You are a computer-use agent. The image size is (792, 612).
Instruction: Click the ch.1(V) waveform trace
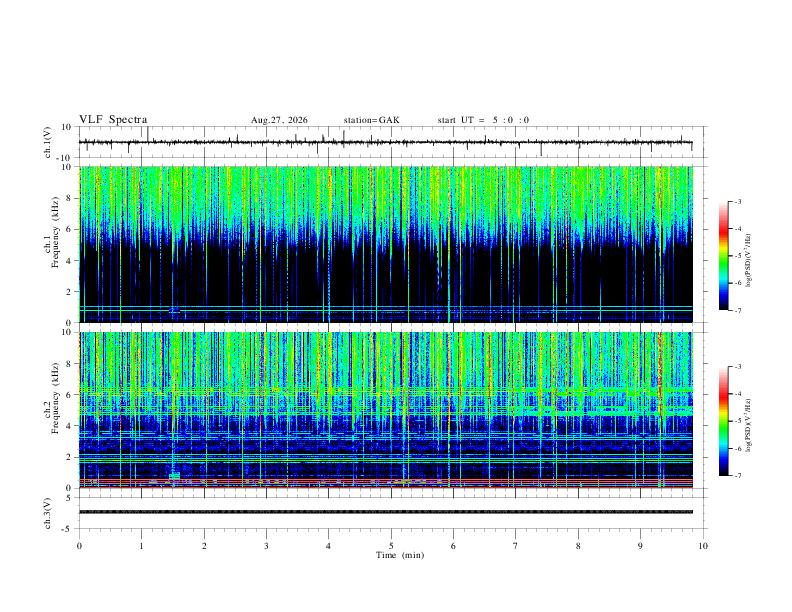(385, 142)
